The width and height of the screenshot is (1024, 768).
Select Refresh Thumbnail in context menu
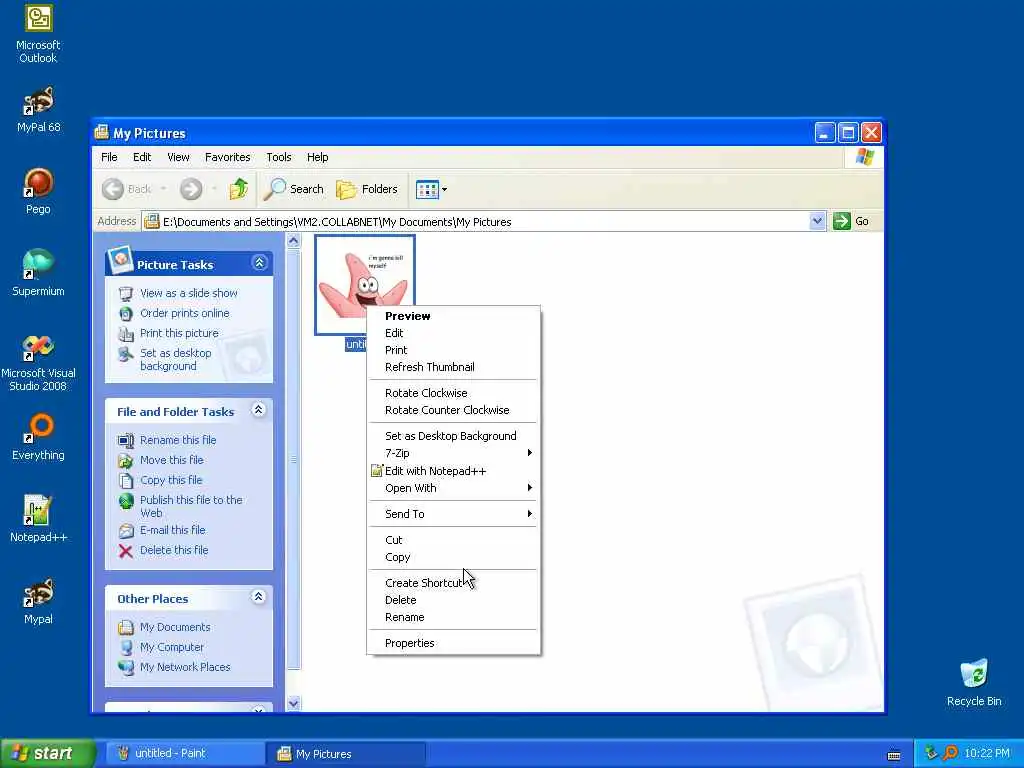(x=453, y=367)
